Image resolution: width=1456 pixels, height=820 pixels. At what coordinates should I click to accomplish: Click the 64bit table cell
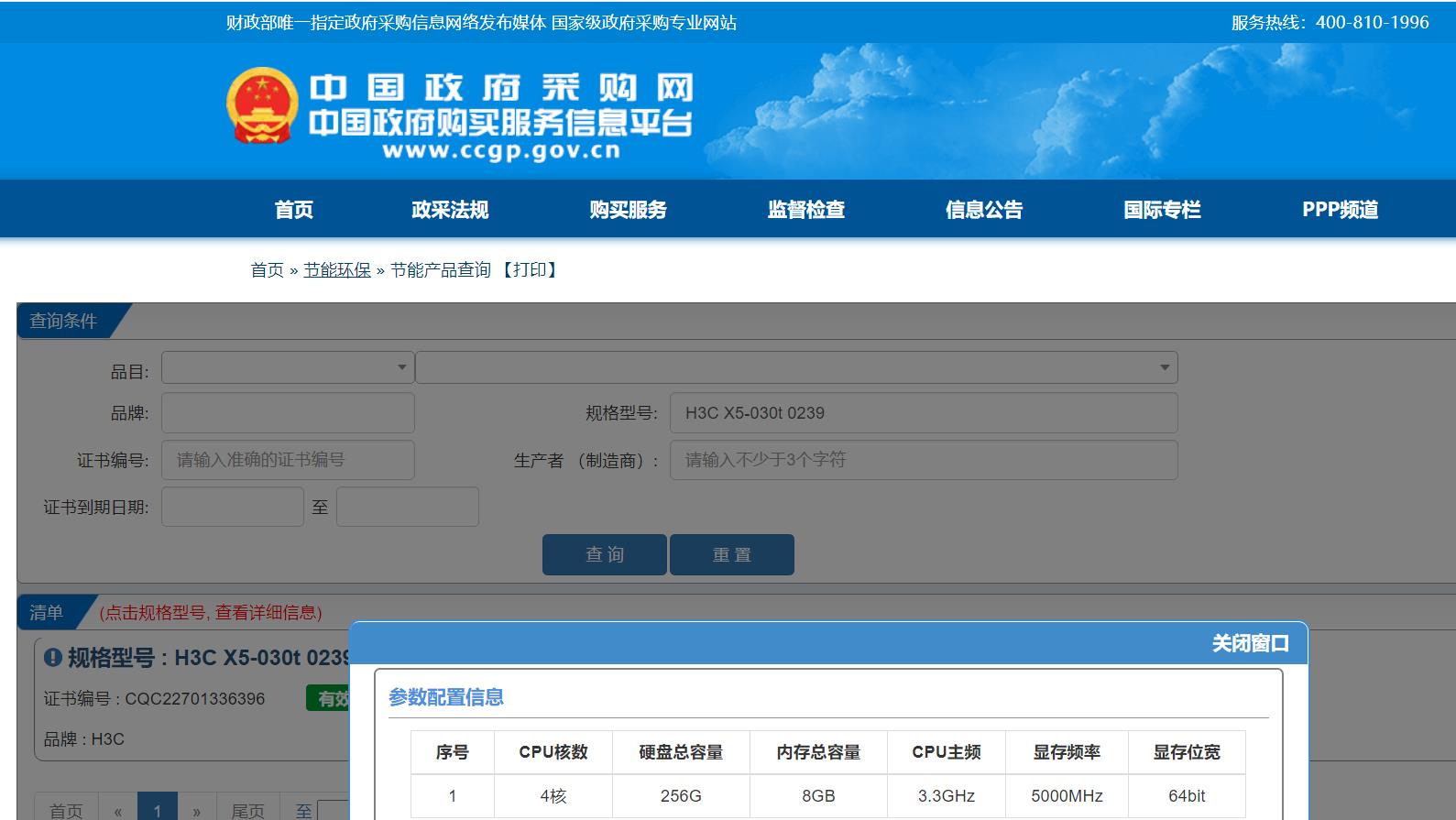[1187, 796]
